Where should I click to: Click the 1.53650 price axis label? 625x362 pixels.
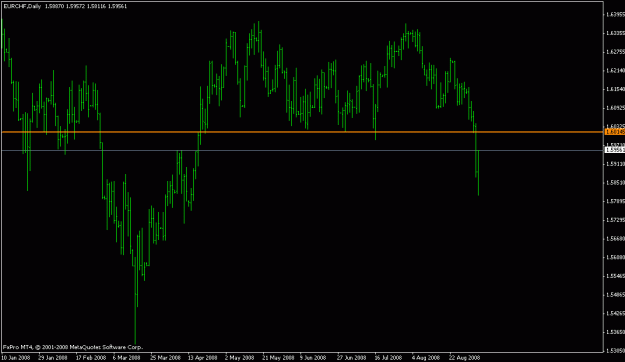615,332
